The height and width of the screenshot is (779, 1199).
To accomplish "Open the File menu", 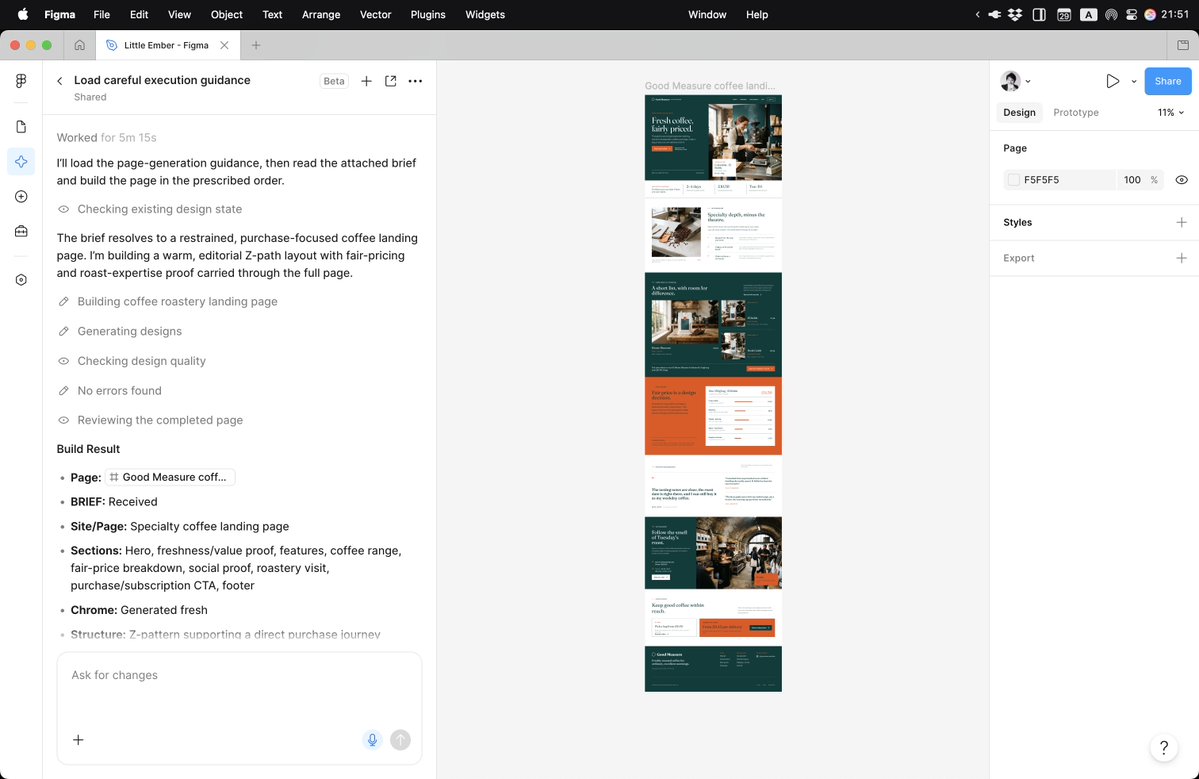I will pos(102,15).
